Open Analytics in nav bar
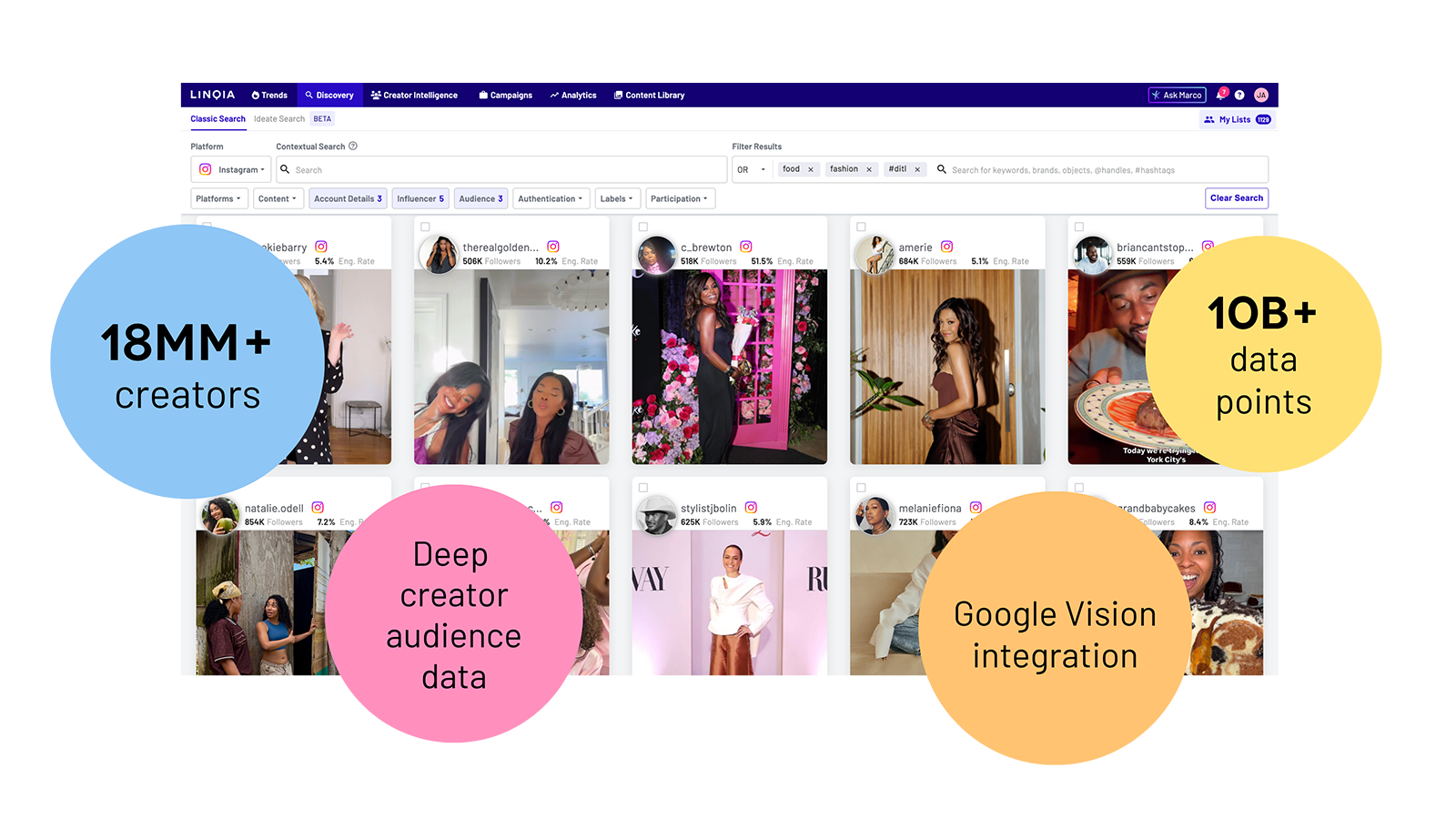The height and width of the screenshot is (819, 1456). 573,95
